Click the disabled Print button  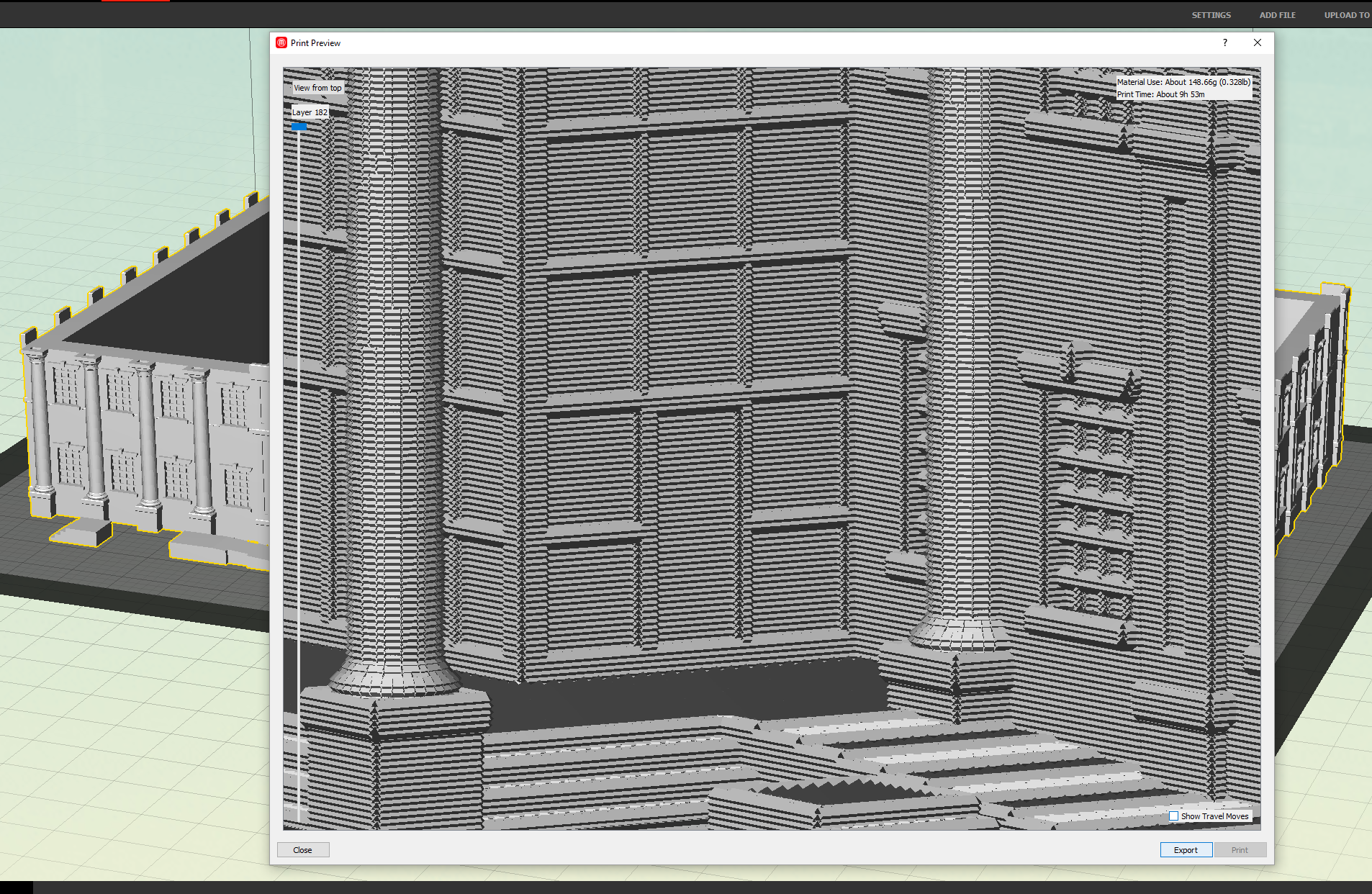[1240, 850]
